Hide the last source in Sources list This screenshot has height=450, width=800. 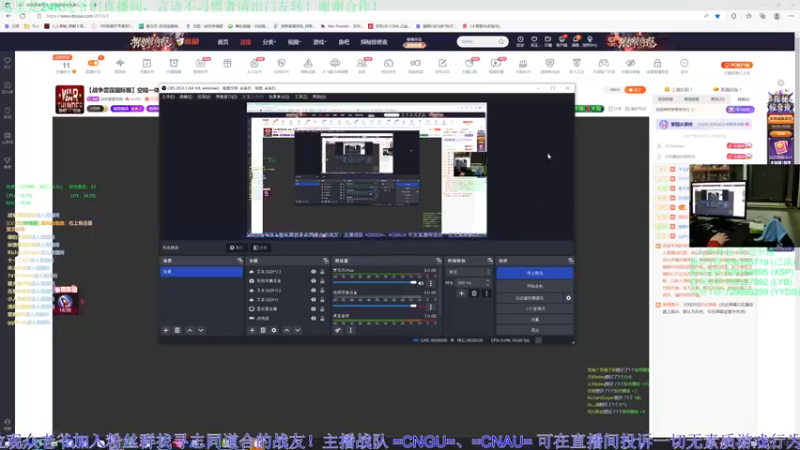click(x=313, y=318)
